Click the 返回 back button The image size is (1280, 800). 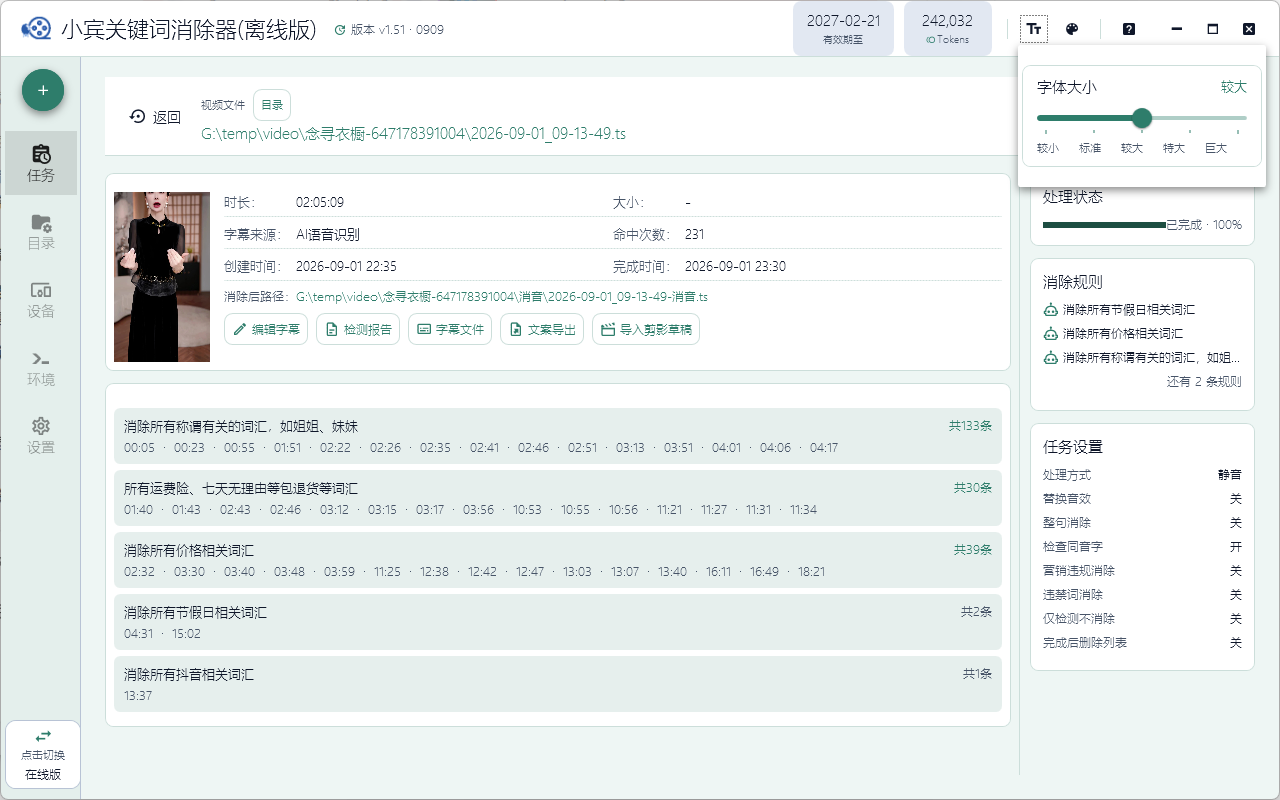tap(155, 117)
